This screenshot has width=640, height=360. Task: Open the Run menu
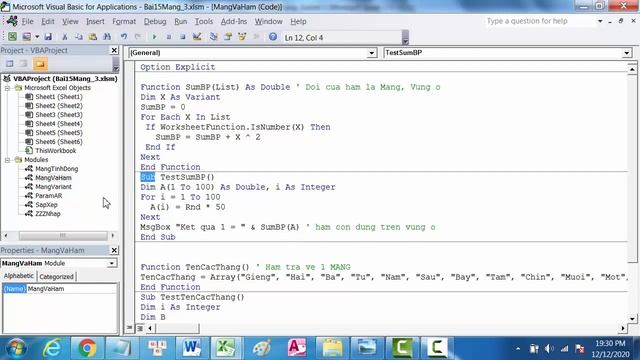[180, 21]
